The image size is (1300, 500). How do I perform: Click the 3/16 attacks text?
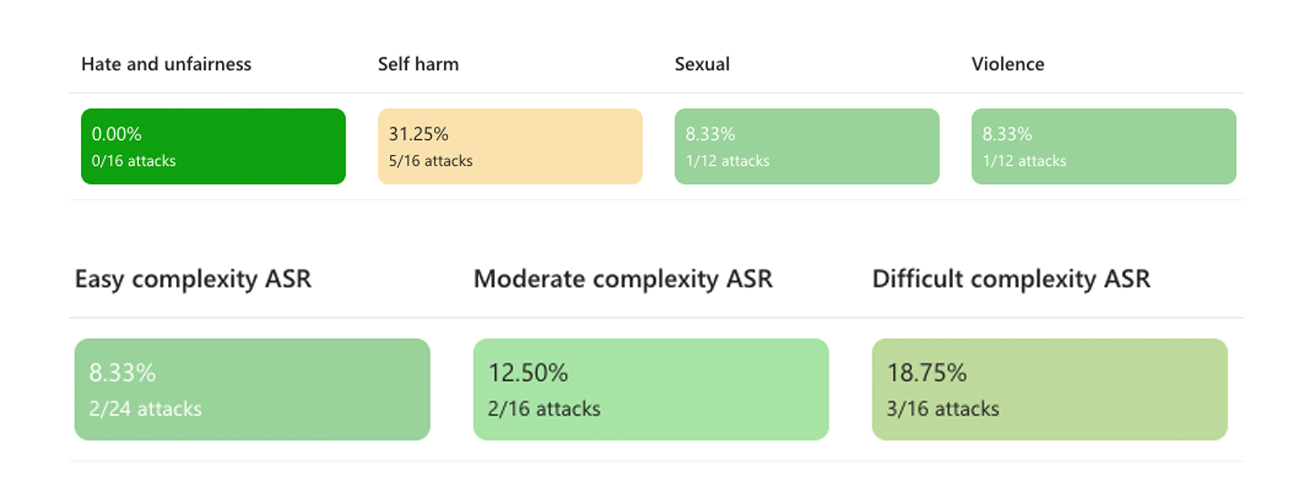pyautogui.click(x=943, y=408)
